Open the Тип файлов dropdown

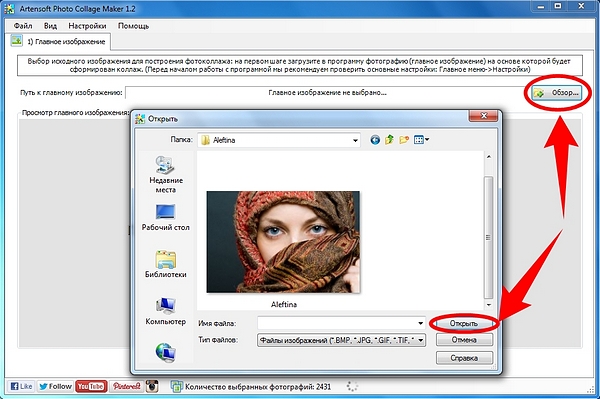pos(341,340)
